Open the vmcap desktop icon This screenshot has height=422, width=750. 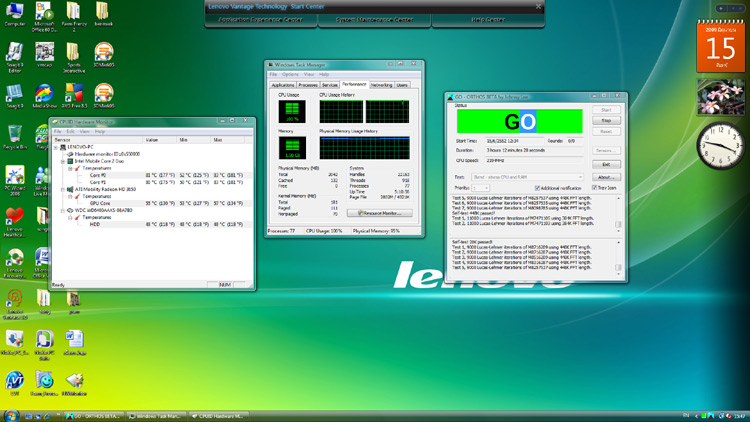point(44,55)
